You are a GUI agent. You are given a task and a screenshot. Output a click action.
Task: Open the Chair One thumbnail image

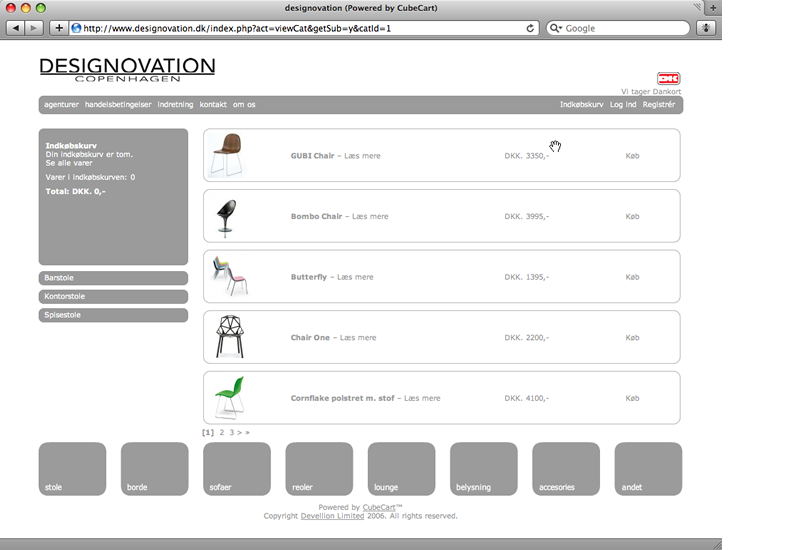coord(230,337)
